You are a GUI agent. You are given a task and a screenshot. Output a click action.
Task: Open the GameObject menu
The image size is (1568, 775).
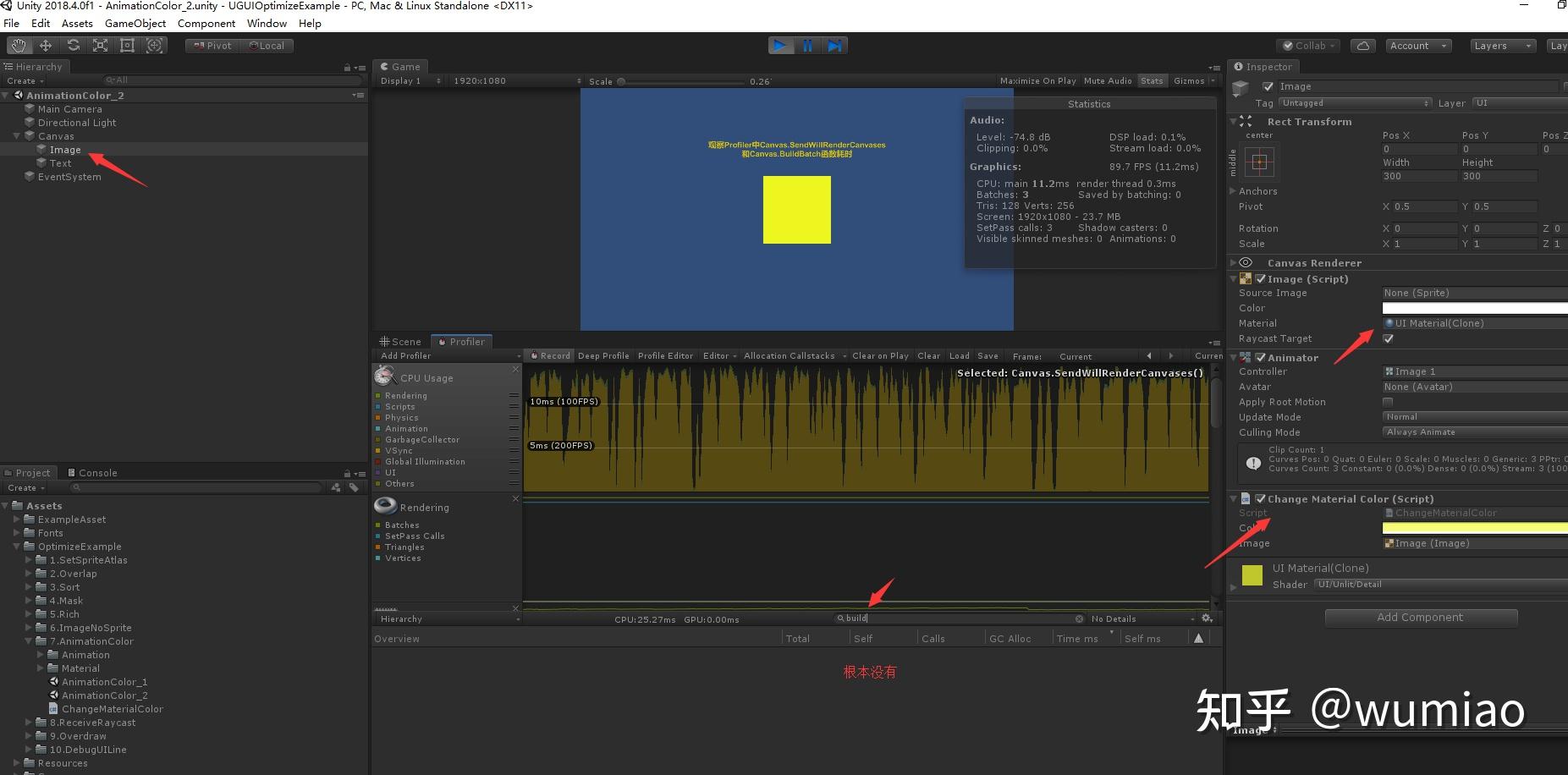click(135, 23)
